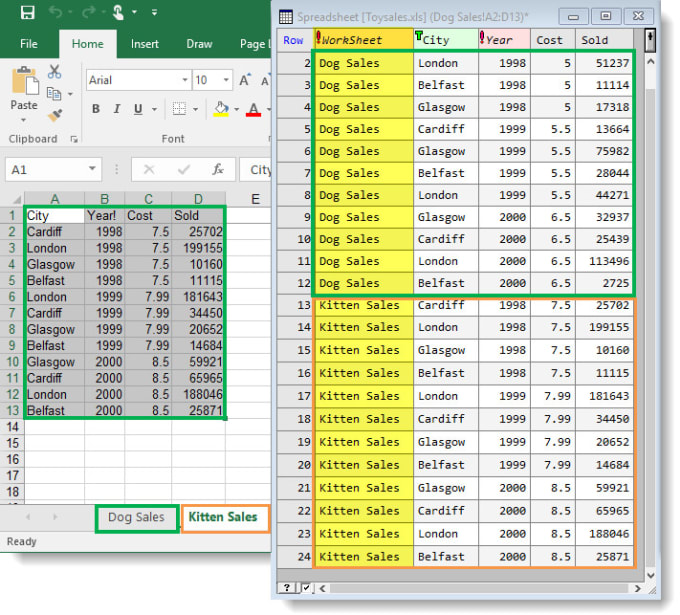This screenshot has width=680, height=615.
Task: Open the Touch/Mouse mode dropdown arrow
Action: click(134, 12)
